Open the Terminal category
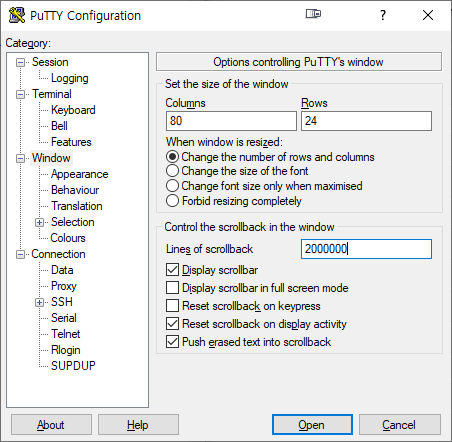This screenshot has width=452, height=442. click(52, 94)
